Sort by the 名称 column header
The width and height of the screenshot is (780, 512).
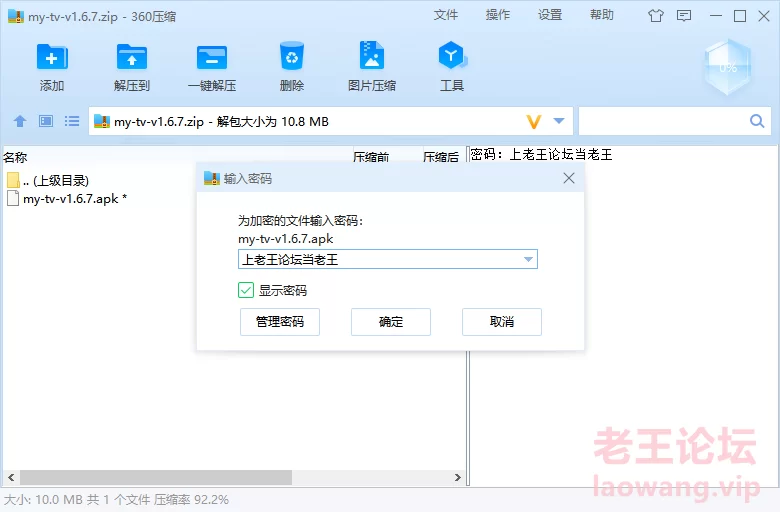tap(15, 157)
